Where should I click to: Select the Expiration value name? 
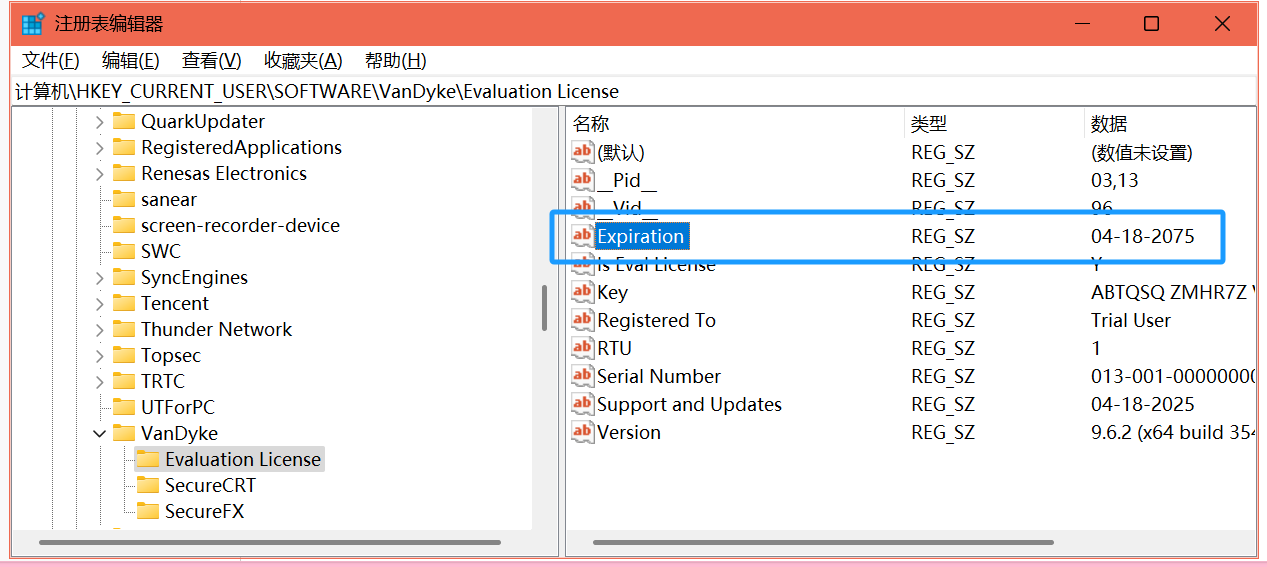point(641,236)
